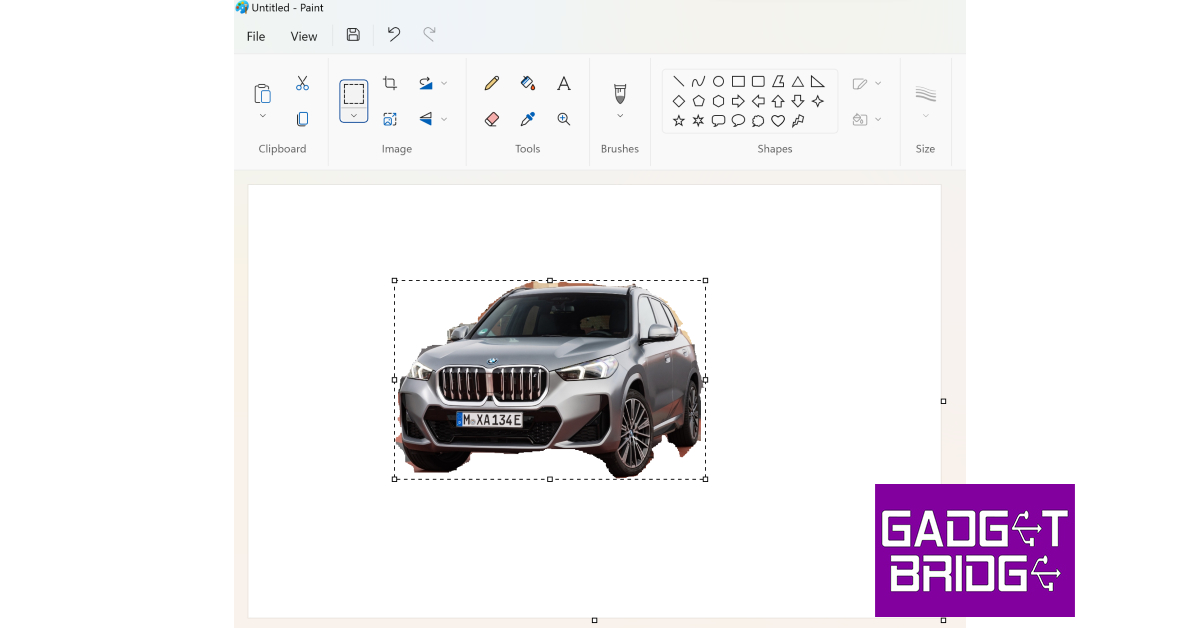The height and width of the screenshot is (628, 1200).
Task: Select the Magnifier tool
Action: pos(563,118)
